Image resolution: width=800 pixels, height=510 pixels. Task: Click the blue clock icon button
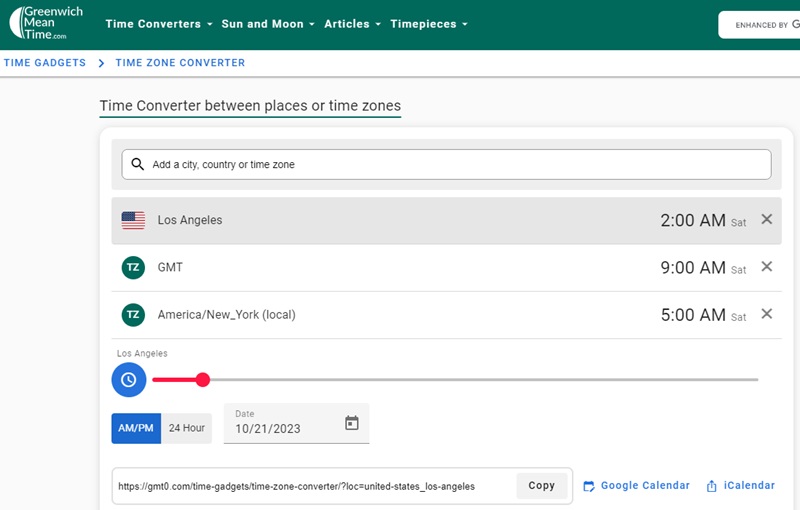tap(129, 380)
